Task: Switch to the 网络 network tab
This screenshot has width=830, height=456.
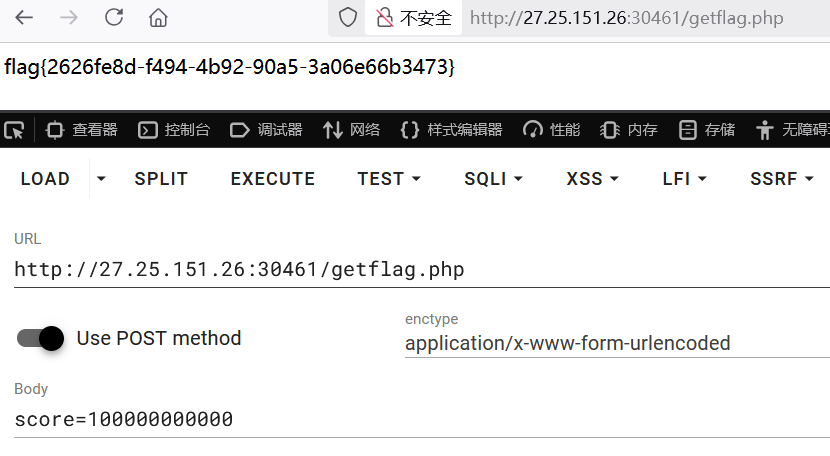Action: [351, 129]
